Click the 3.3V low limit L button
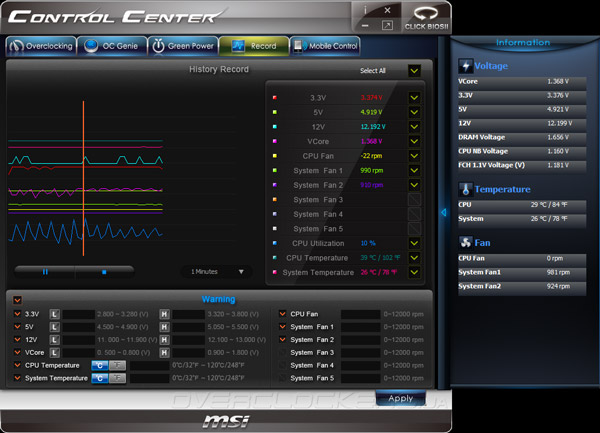600x433 pixels. [54, 314]
